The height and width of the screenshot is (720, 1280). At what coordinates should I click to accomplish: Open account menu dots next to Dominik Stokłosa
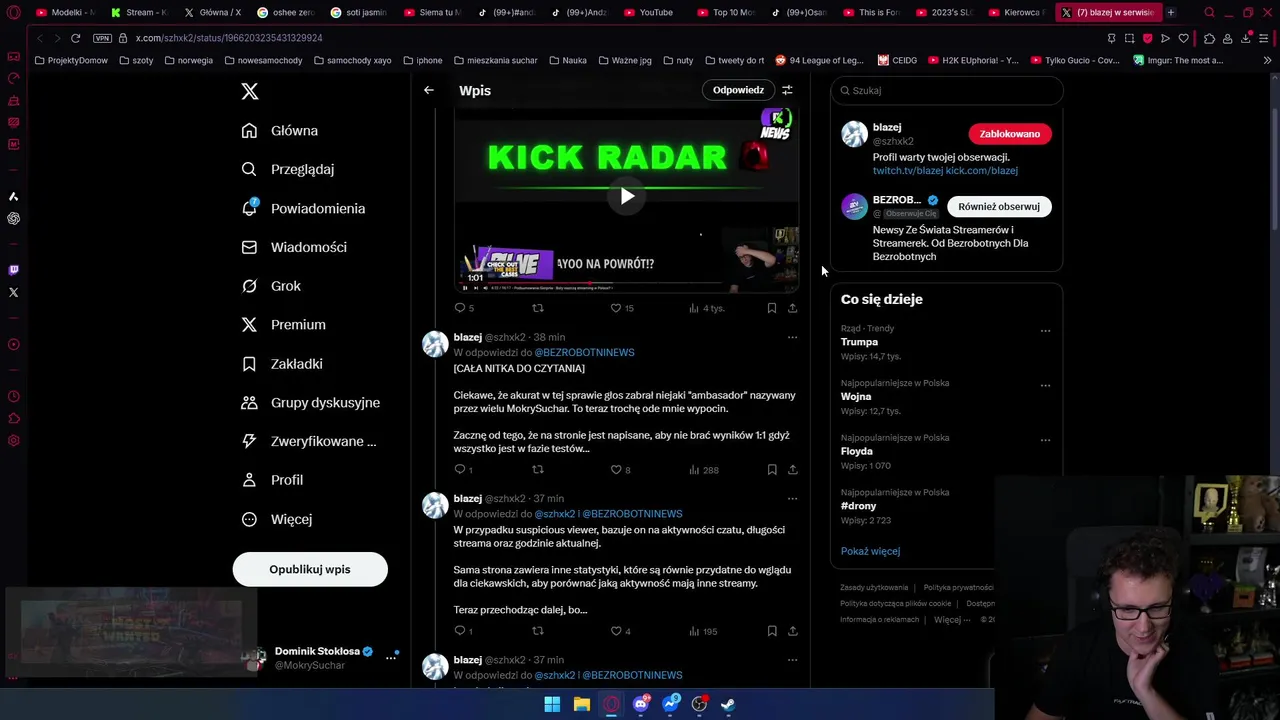coord(391,657)
